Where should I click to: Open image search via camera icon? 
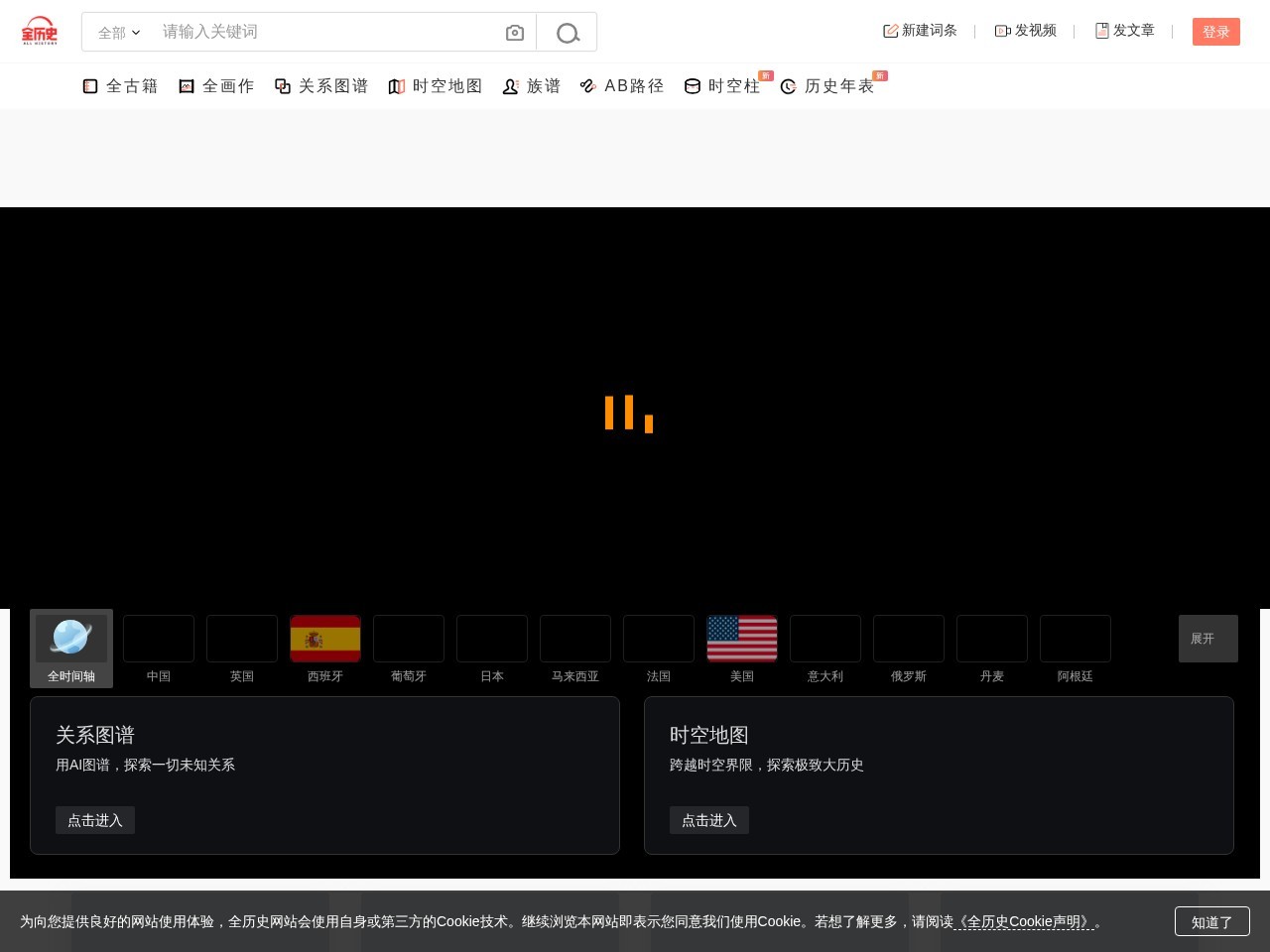(x=514, y=33)
